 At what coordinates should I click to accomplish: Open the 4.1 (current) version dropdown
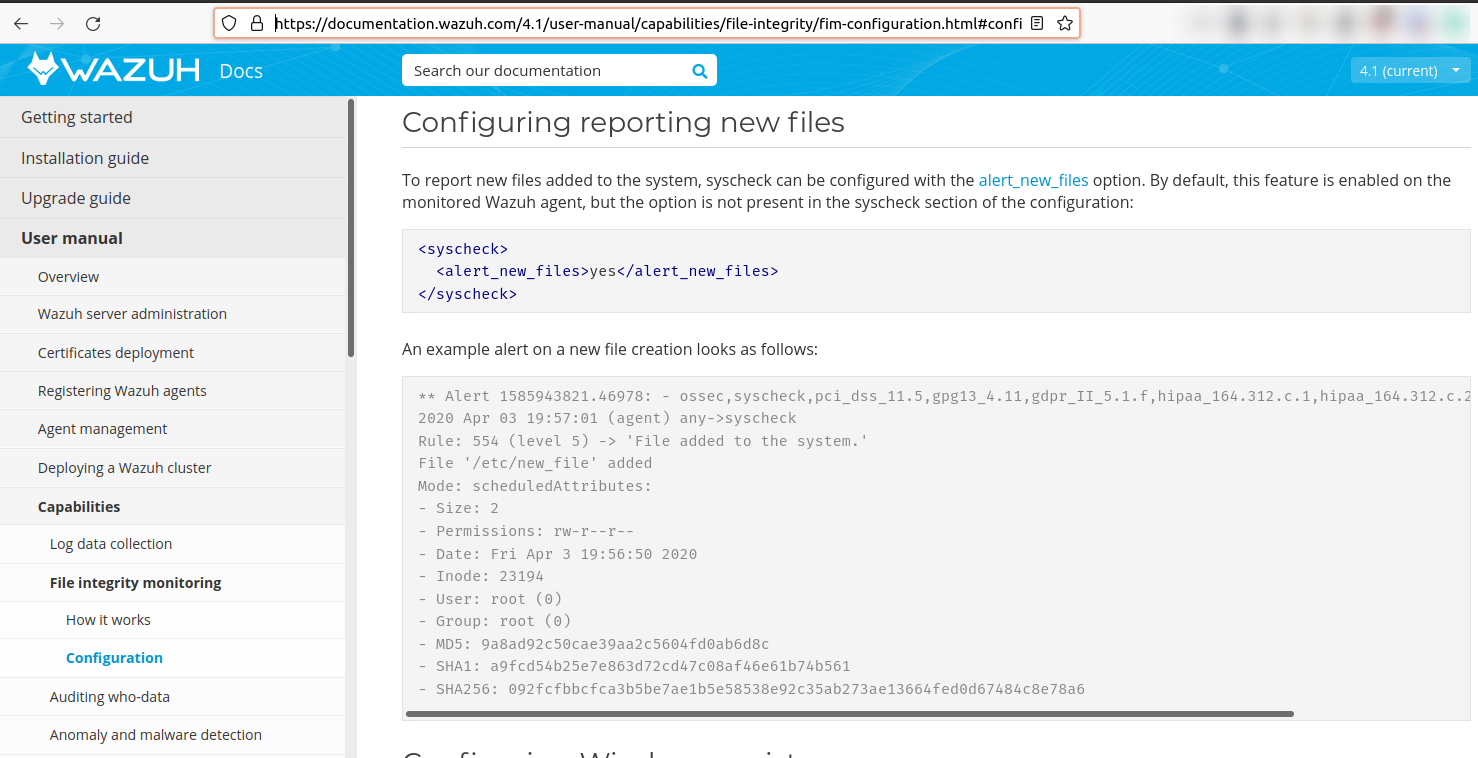coord(1410,70)
